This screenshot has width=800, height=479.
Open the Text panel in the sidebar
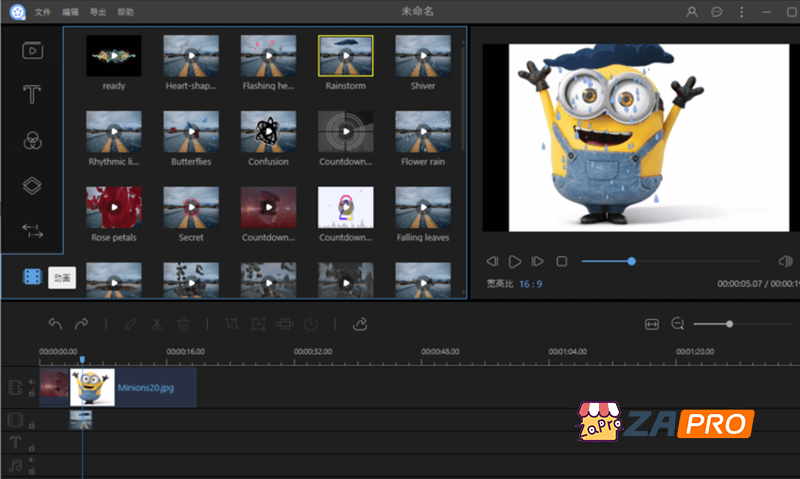(32, 95)
